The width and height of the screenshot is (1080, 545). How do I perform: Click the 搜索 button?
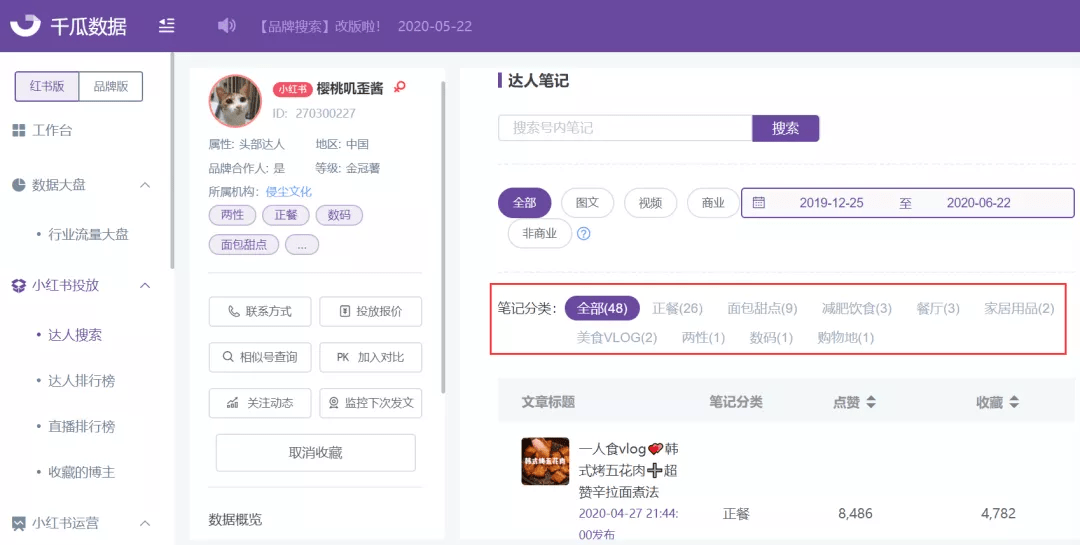pos(785,128)
